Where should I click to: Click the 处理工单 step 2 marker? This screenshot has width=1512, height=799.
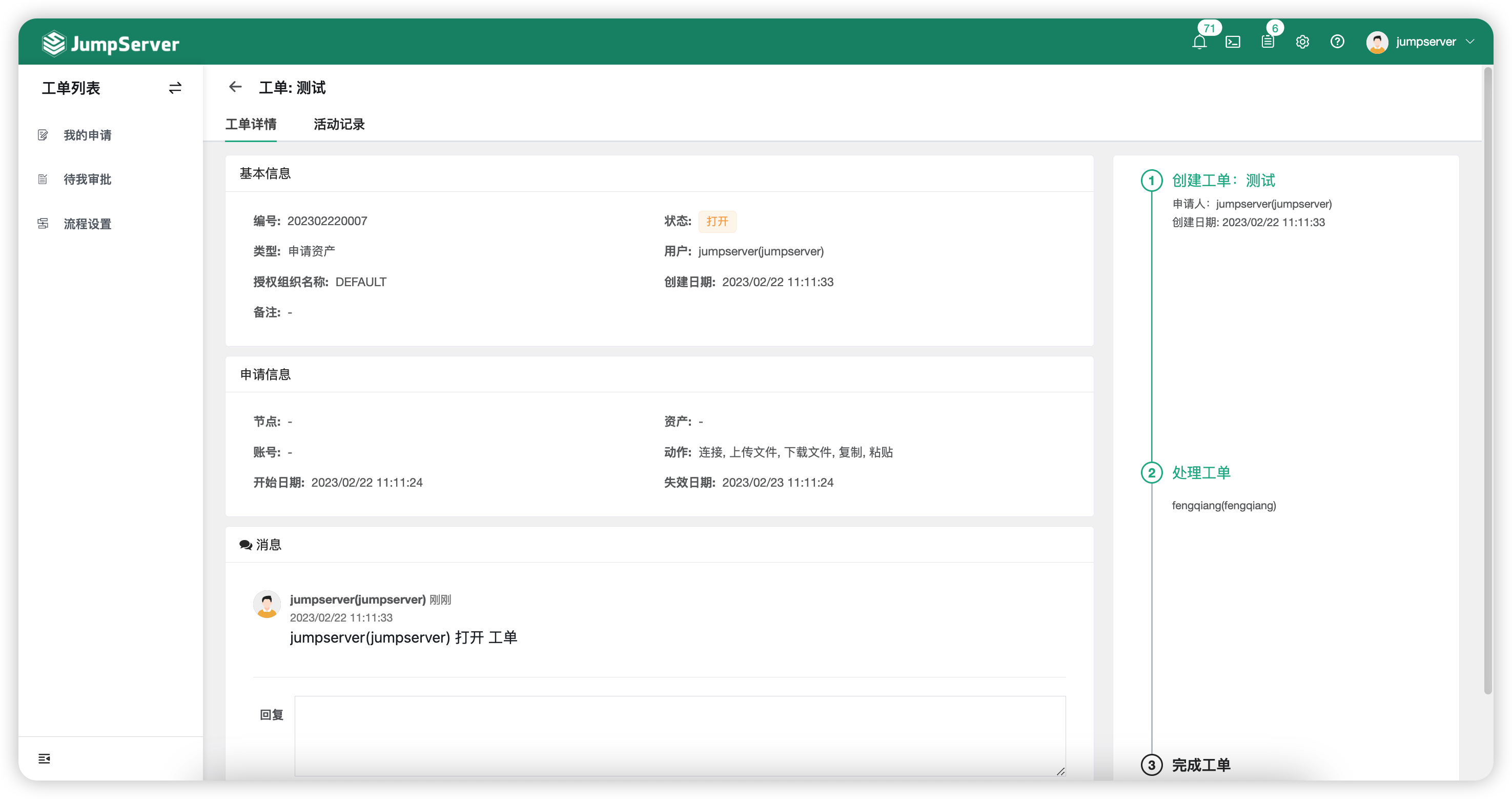1152,473
